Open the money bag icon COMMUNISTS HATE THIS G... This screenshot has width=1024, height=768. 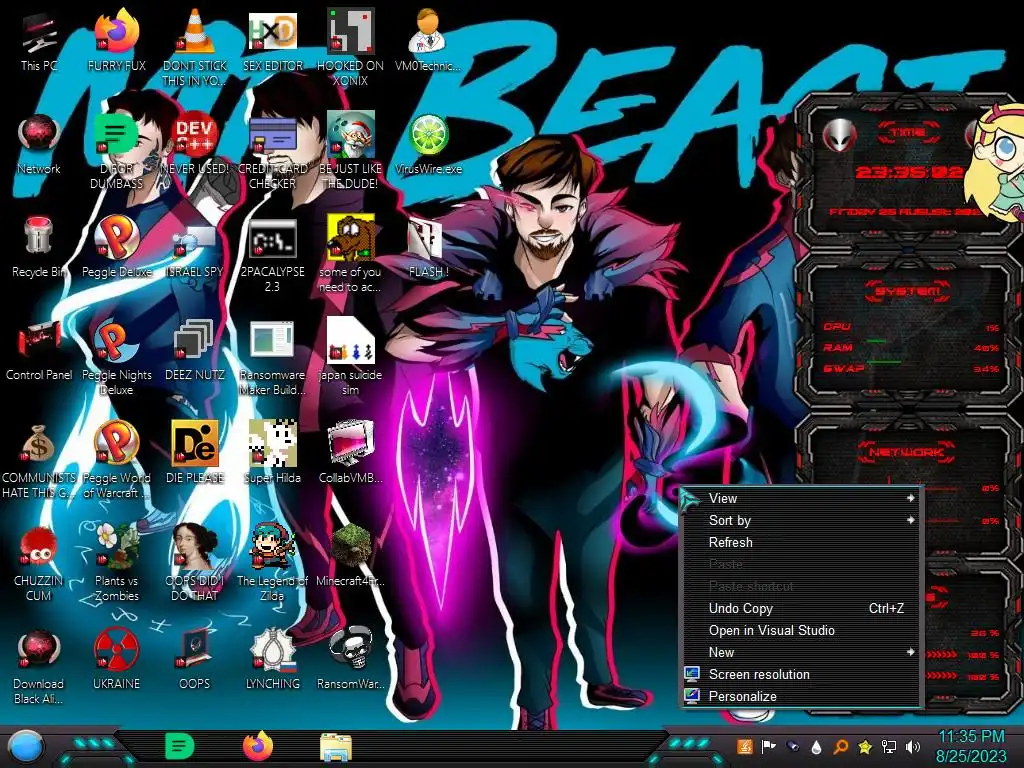coord(39,444)
